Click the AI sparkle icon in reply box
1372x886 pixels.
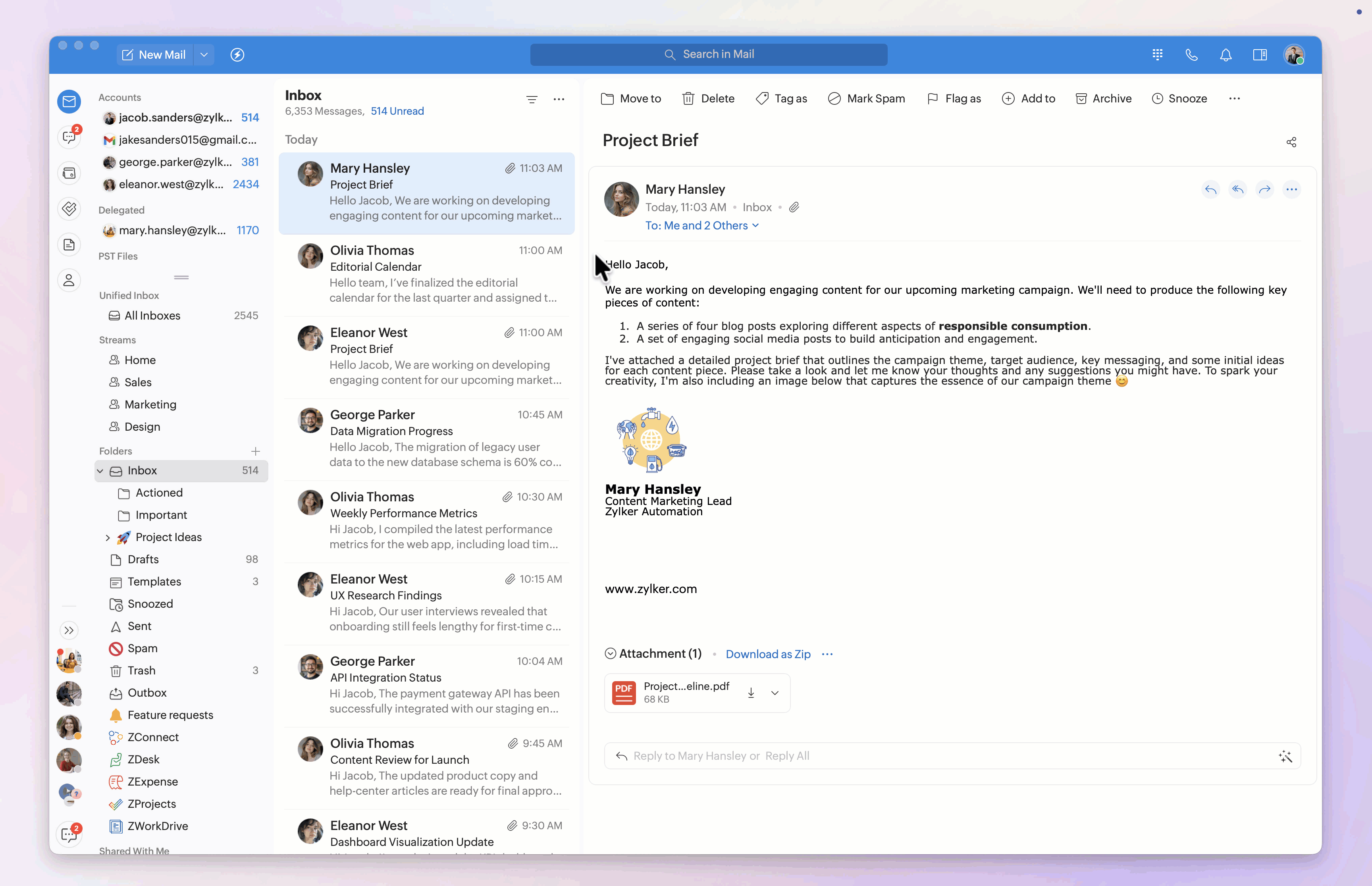(x=1285, y=756)
